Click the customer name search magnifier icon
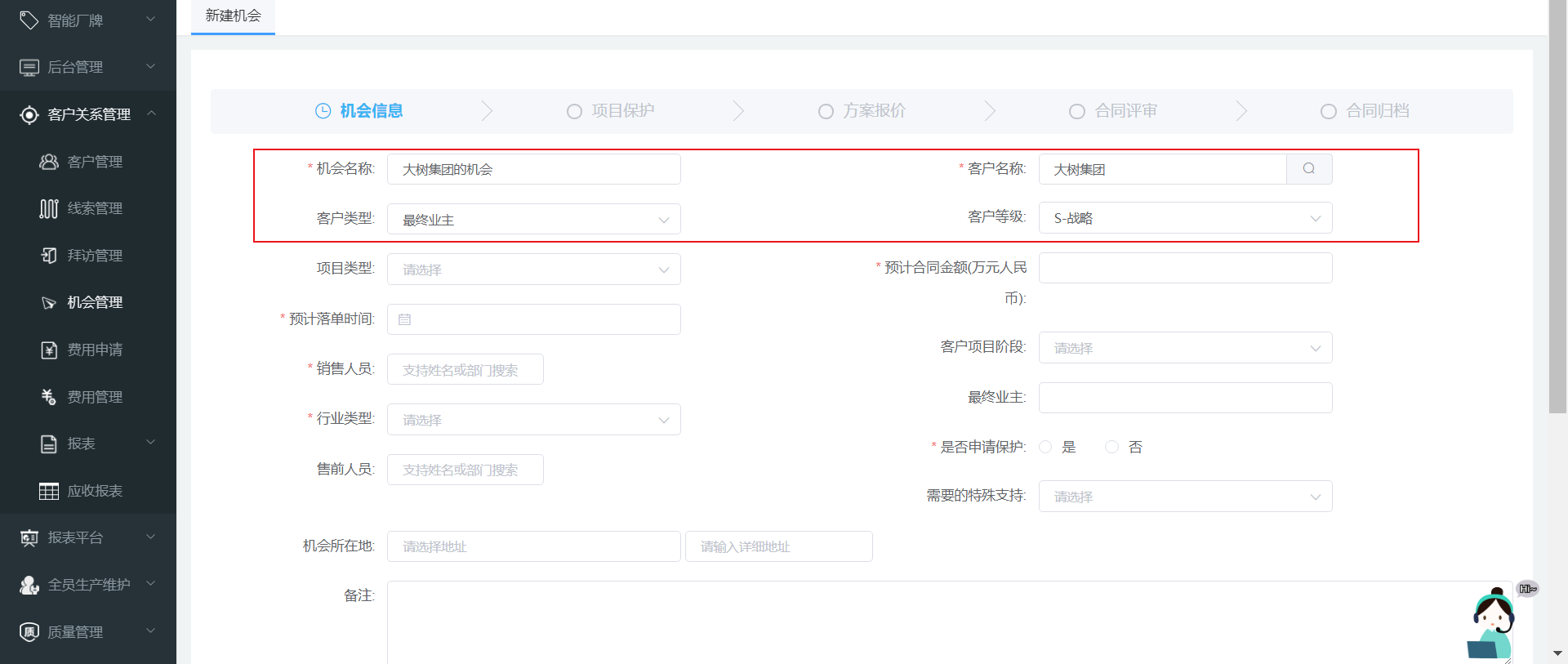The image size is (1568, 664). coord(1308,169)
